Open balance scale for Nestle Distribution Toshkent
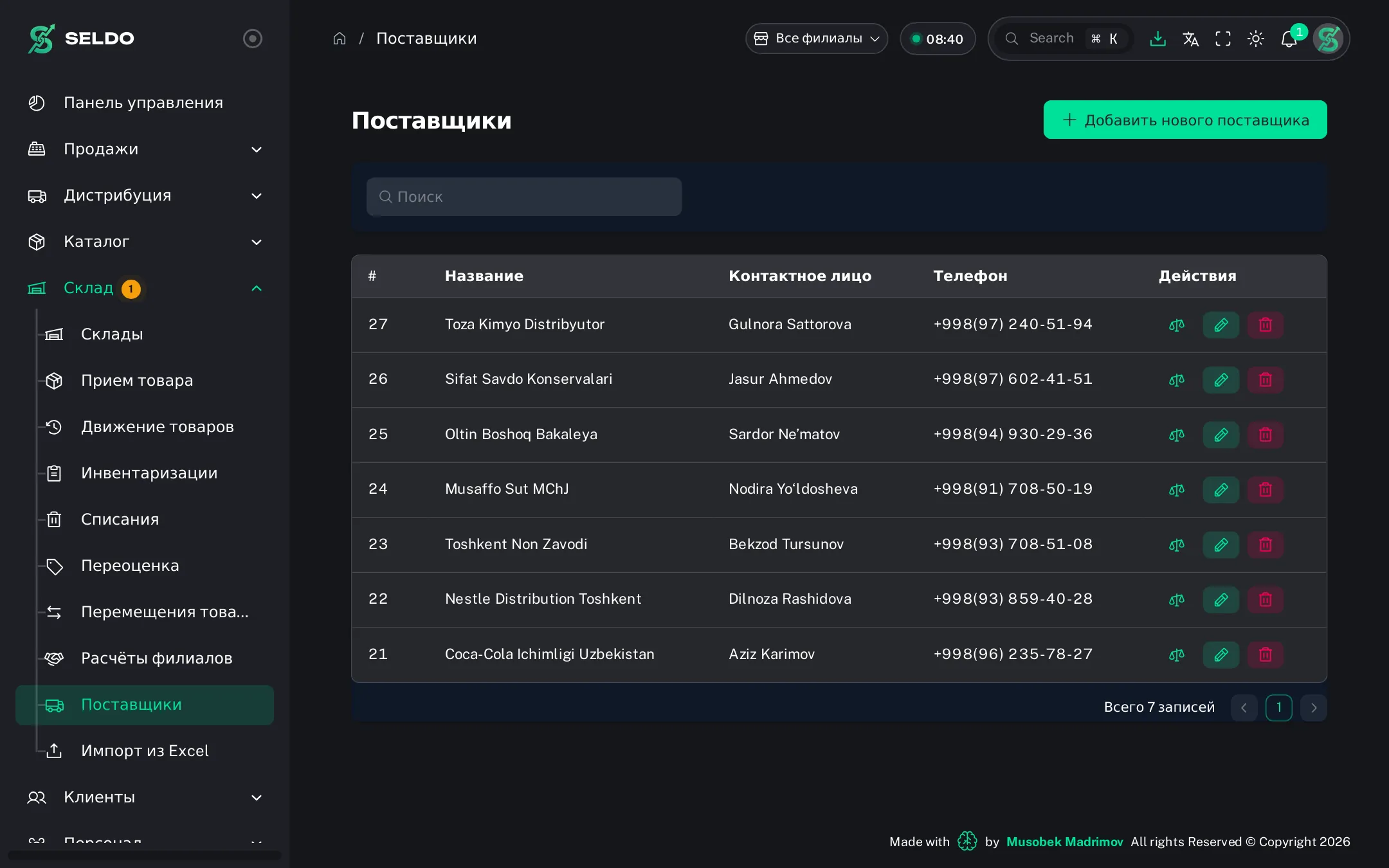This screenshot has width=1389, height=868. click(x=1177, y=599)
